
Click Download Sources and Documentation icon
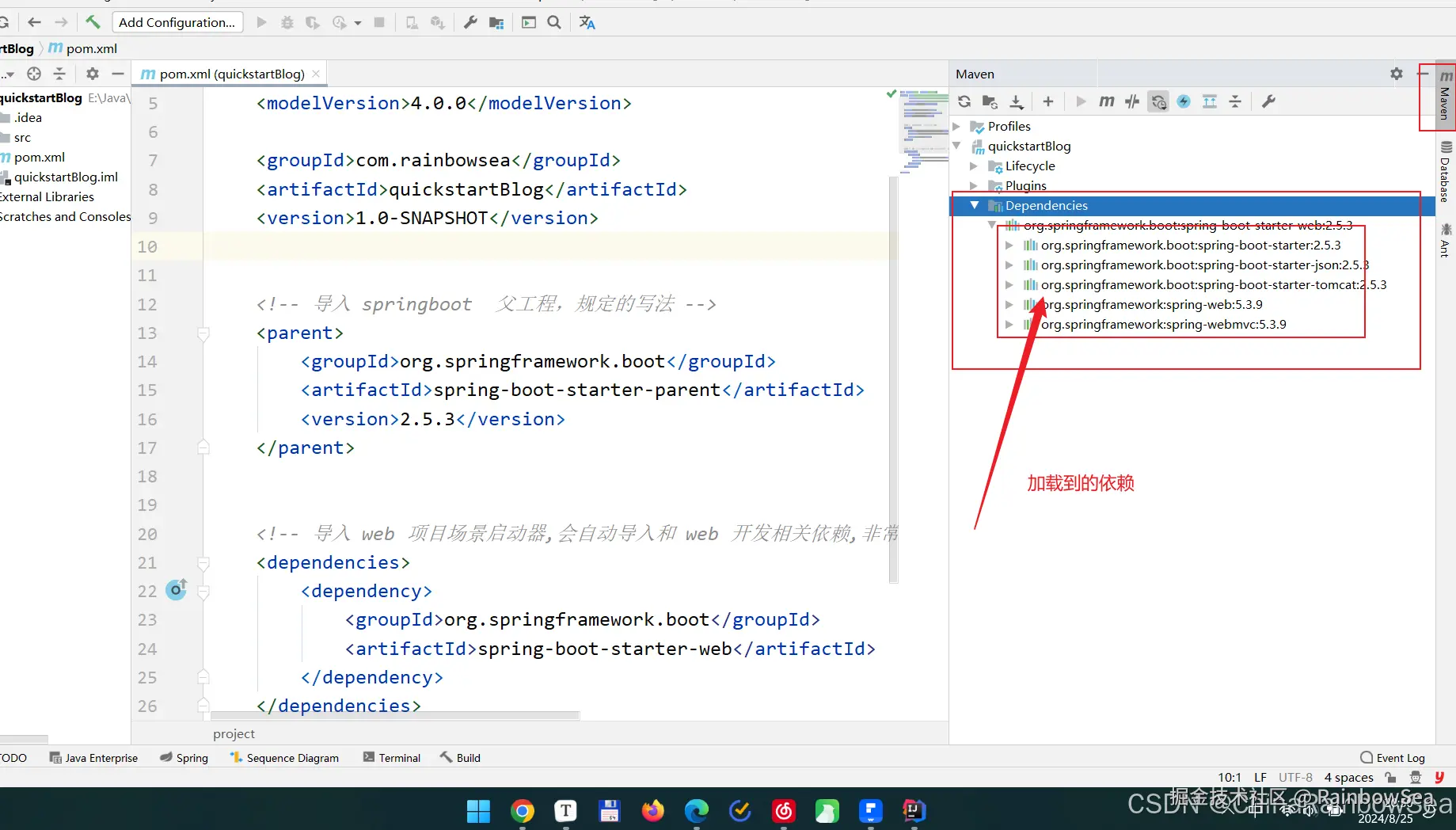[x=1017, y=101]
